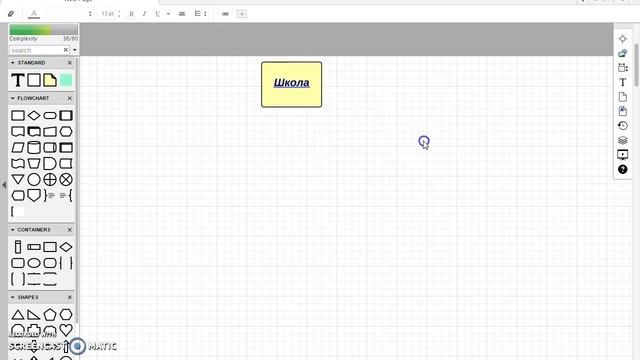Close the CONTAINERS shape library
640x360 pixels.
tap(69, 230)
